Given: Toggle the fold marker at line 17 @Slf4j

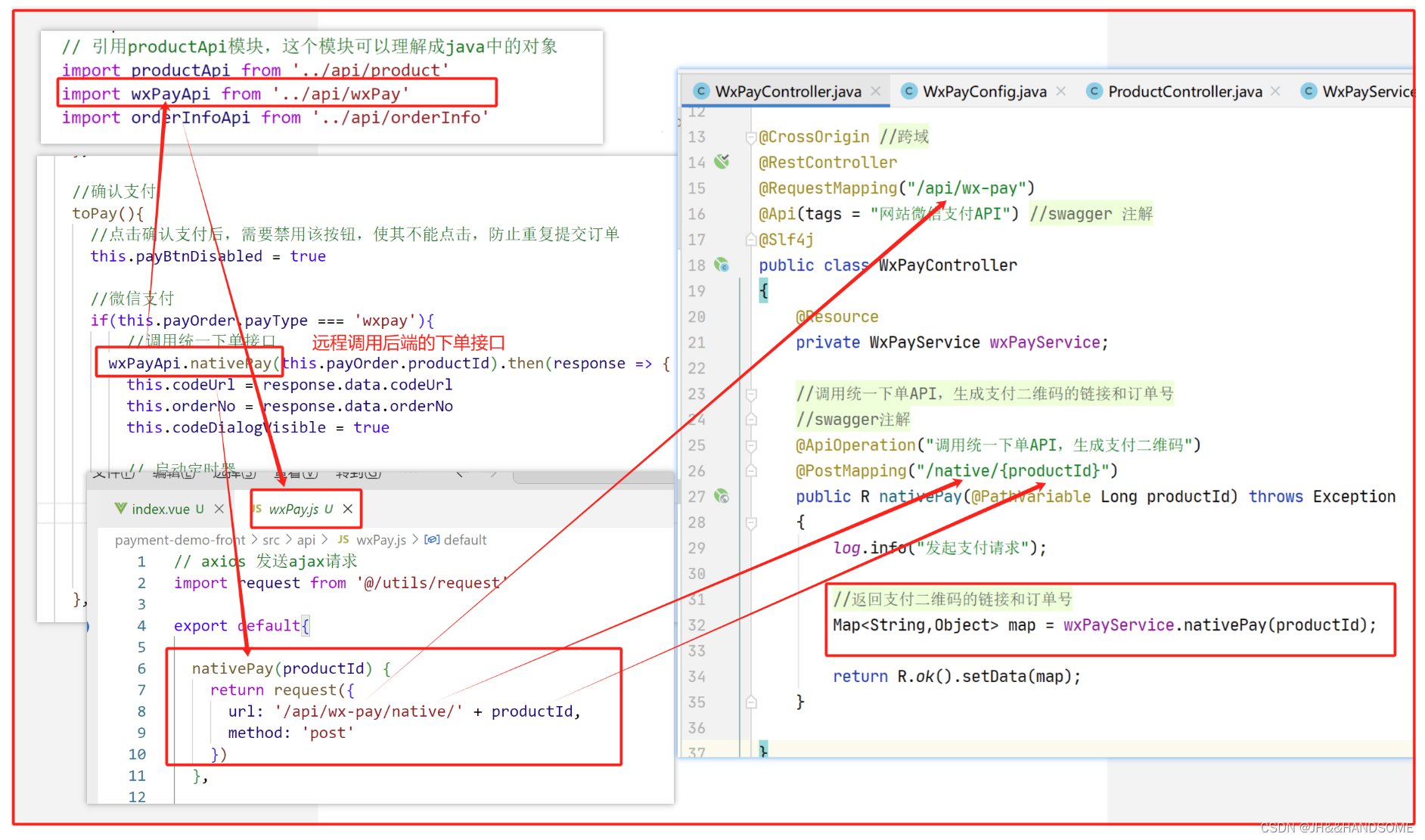Looking at the screenshot, I should pos(751,240).
